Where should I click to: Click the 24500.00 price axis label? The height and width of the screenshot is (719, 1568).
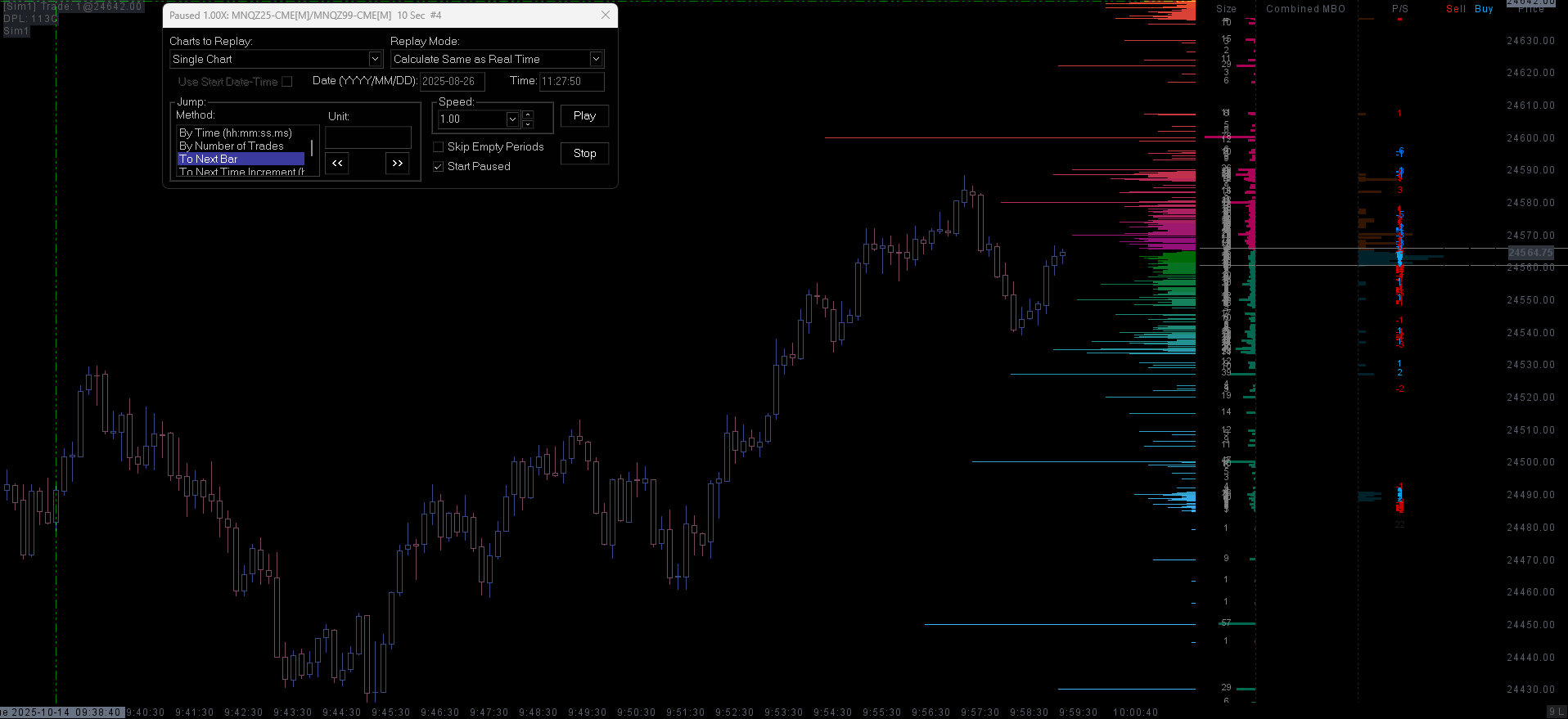coord(1530,462)
